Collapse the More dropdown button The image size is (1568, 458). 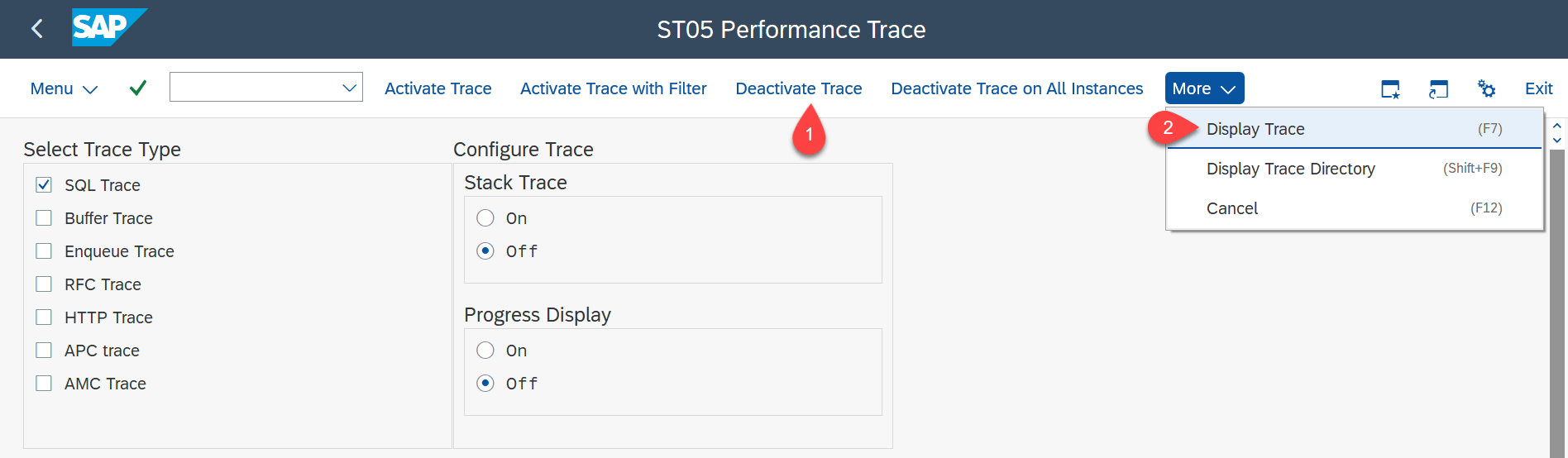(x=1204, y=88)
